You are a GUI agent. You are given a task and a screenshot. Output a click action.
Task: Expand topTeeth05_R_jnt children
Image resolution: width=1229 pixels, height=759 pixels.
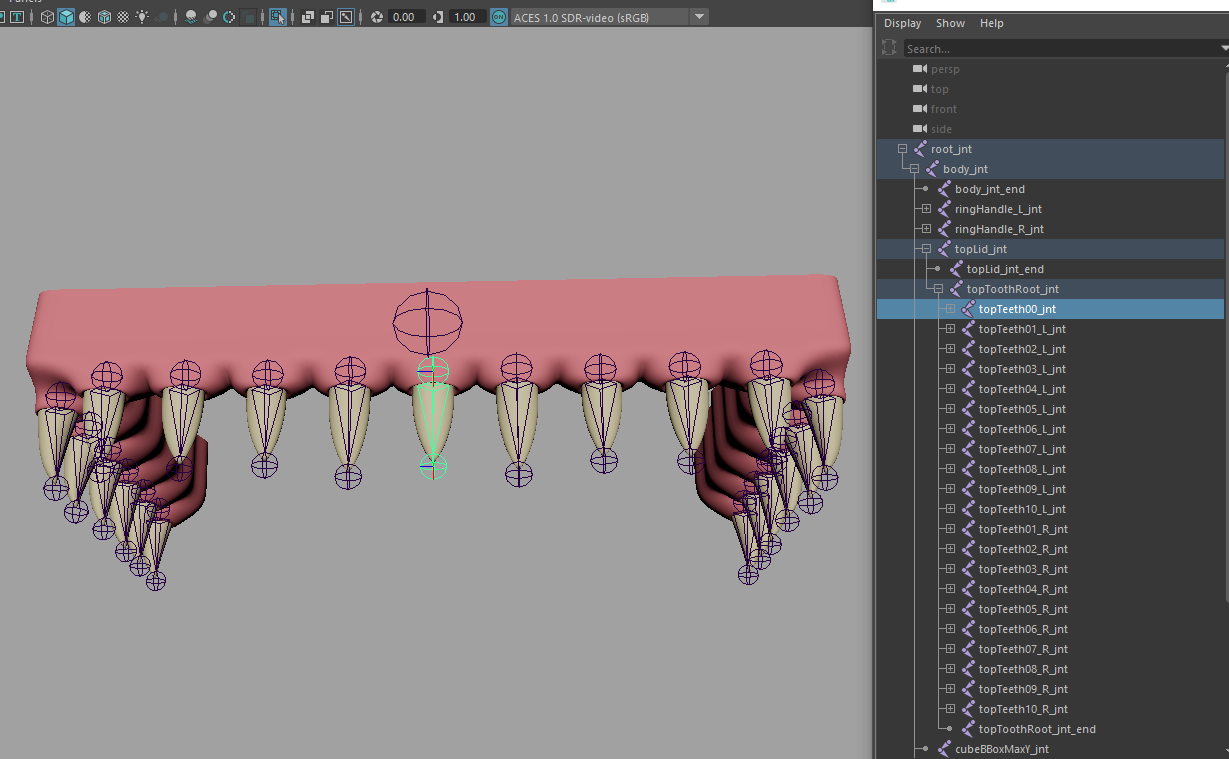(x=950, y=609)
